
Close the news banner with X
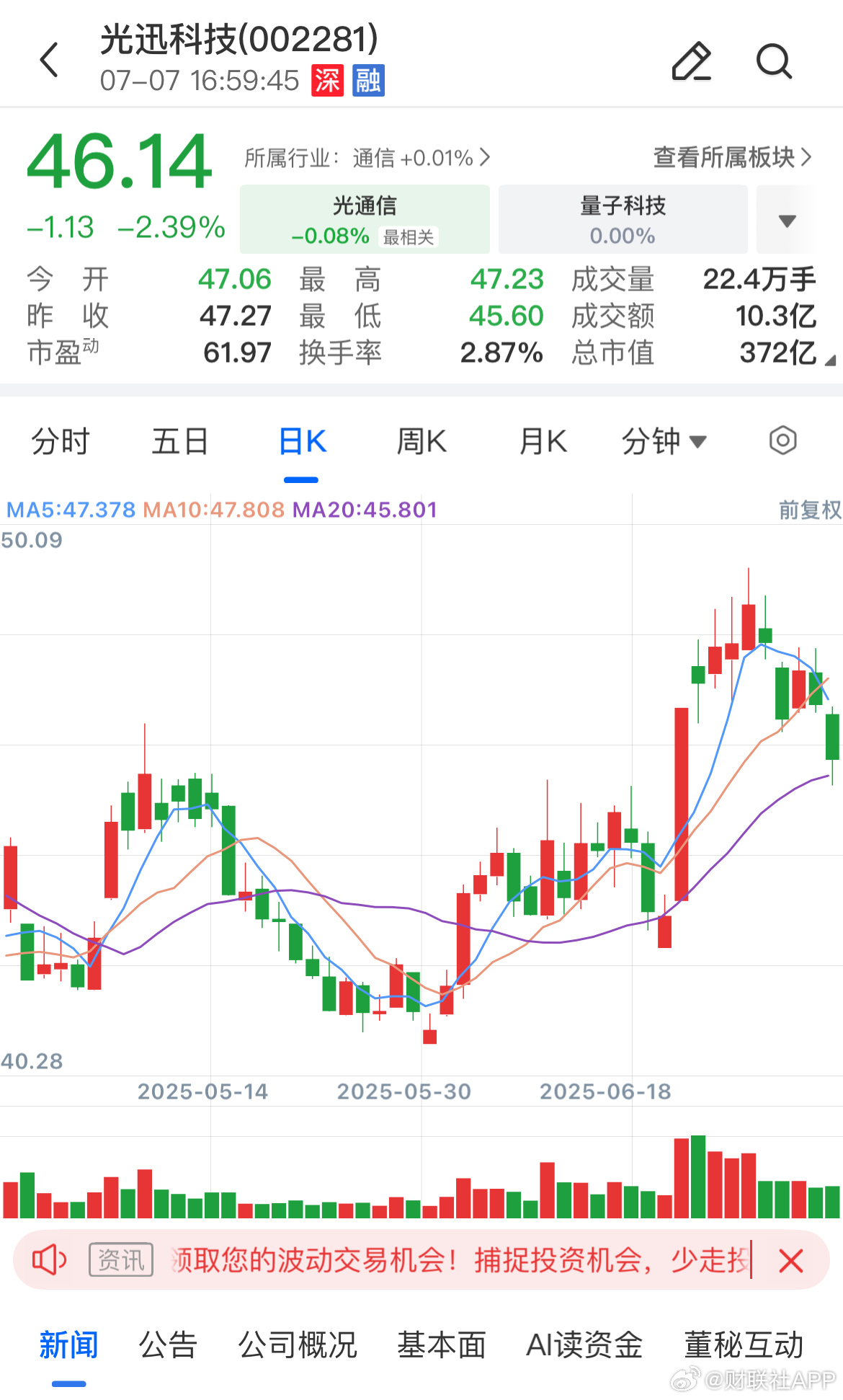coord(791,1261)
